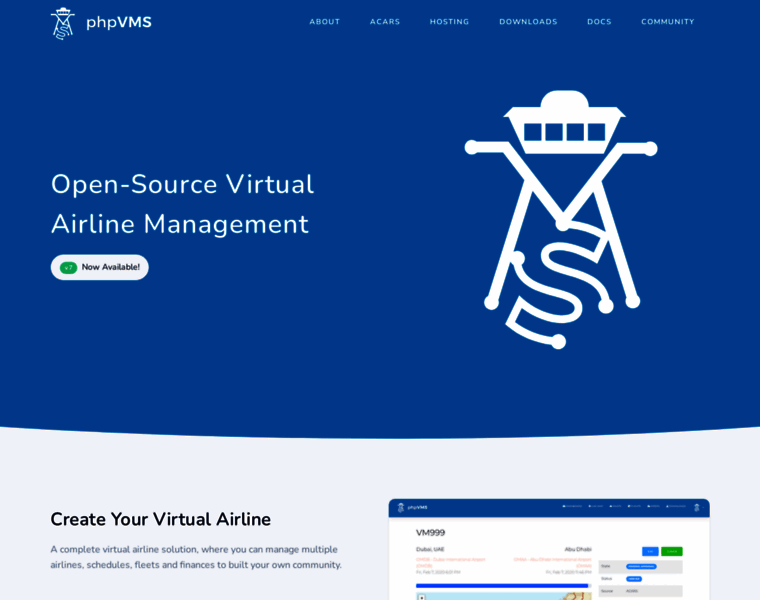This screenshot has width=760, height=600.
Task: Click the green button in flight screenshot
Action: pos(672,552)
